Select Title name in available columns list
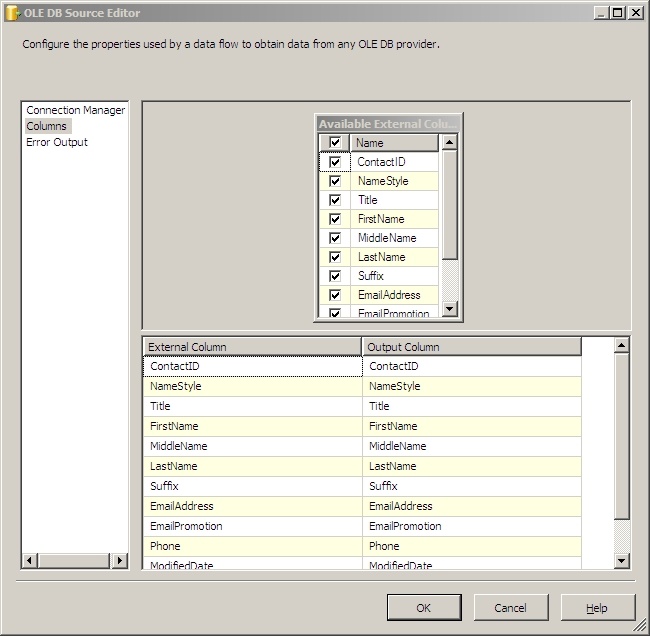Image resolution: width=650 pixels, height=636 pixels. click(394, 200)
